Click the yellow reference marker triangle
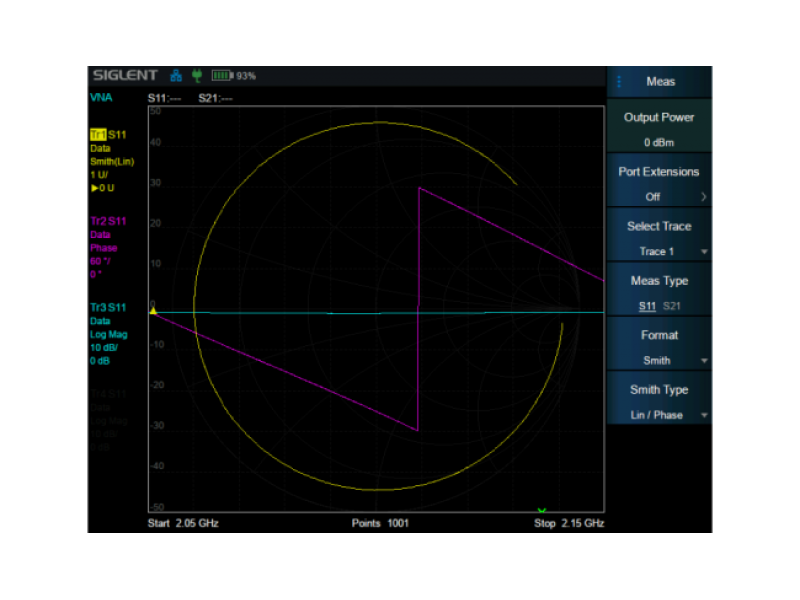The width and height of the screenshot is (800, 600). tap(153, 310)
